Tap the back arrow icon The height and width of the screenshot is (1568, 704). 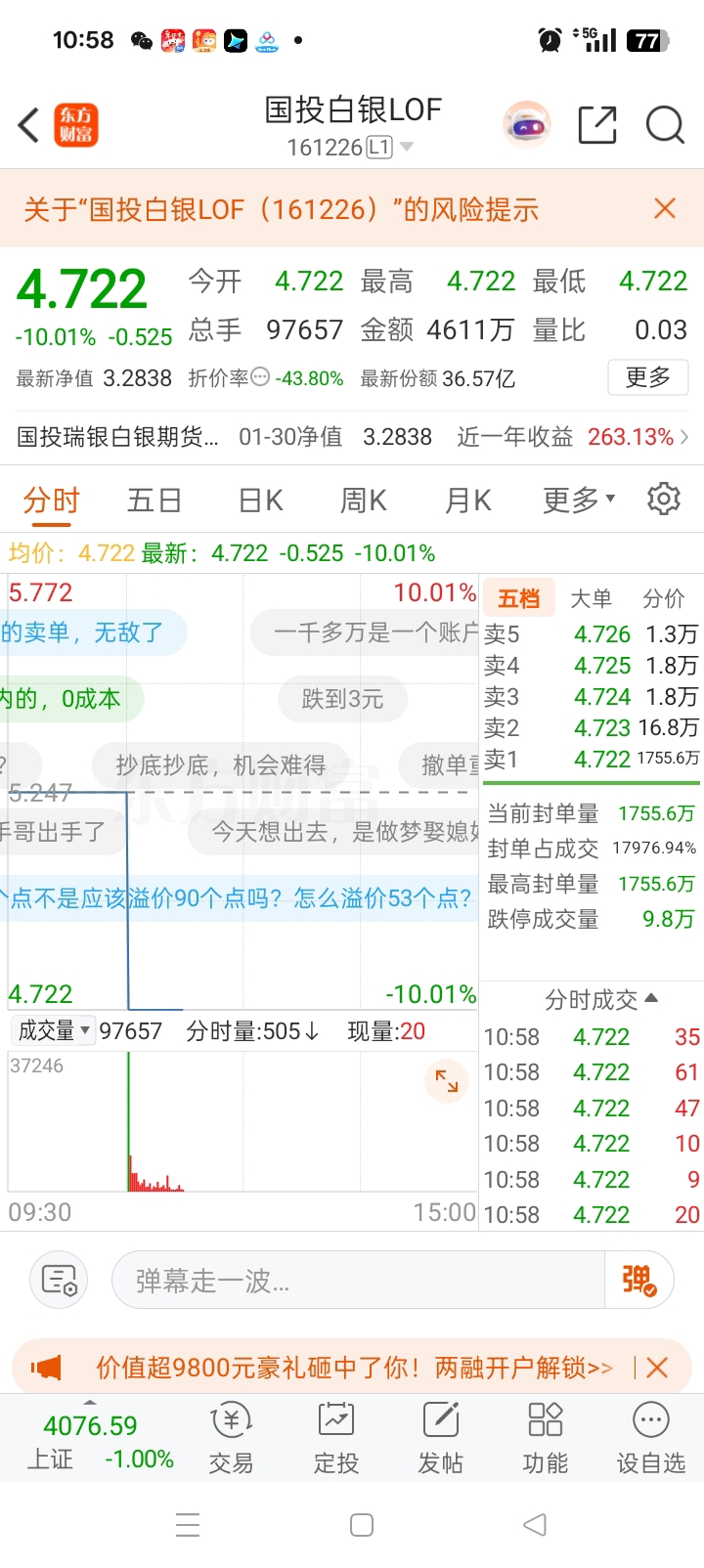point(29,125)
